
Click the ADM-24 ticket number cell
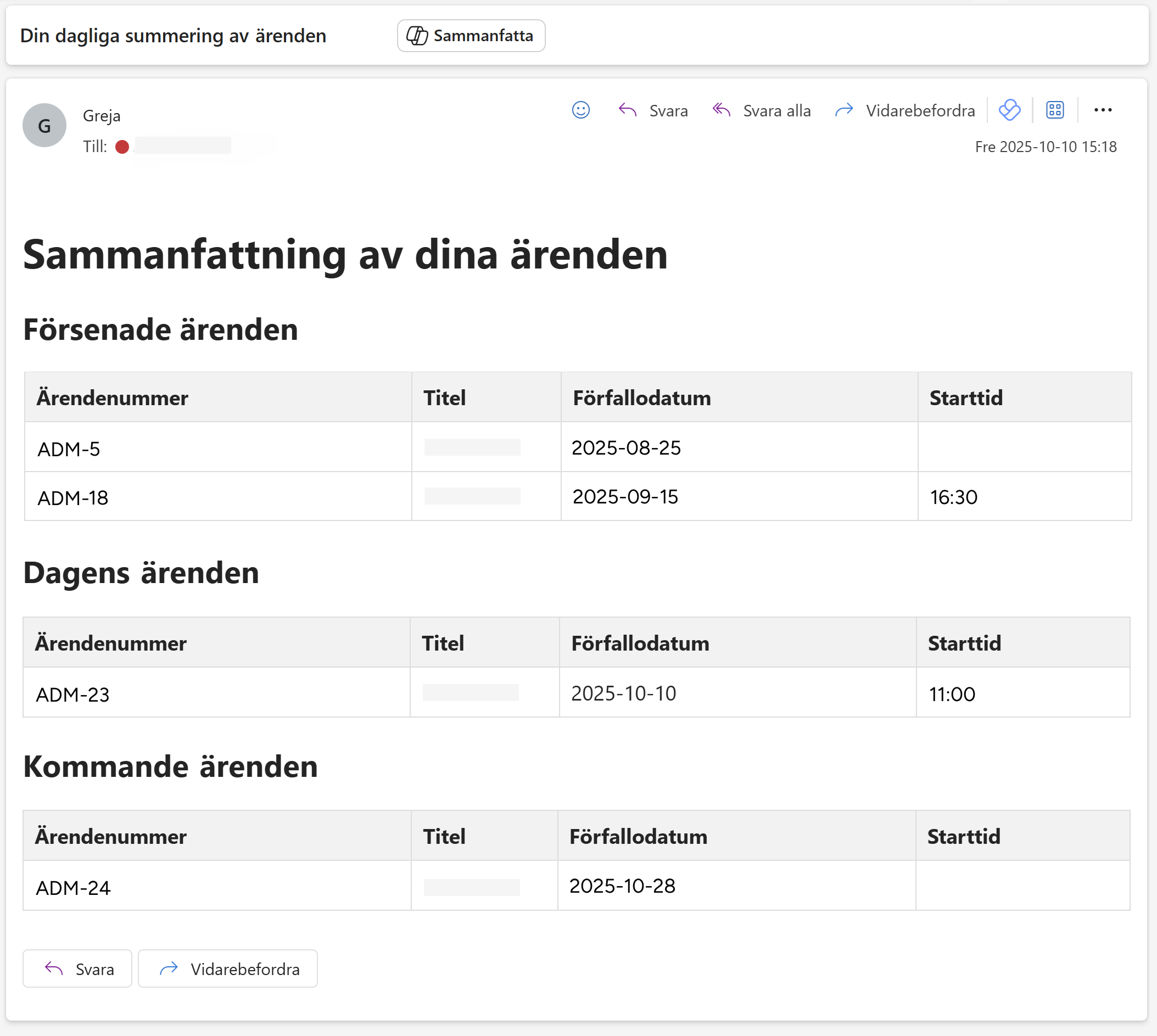pyautogui.click(x=73, y=888)
